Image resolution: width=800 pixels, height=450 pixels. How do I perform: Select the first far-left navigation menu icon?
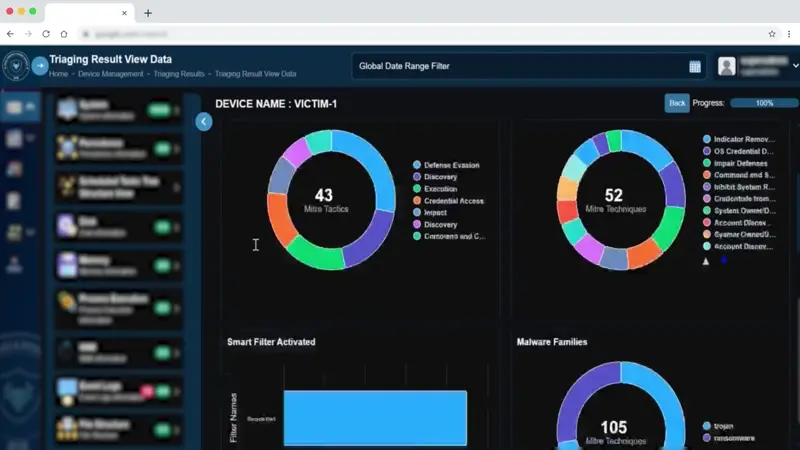(14, 107)
